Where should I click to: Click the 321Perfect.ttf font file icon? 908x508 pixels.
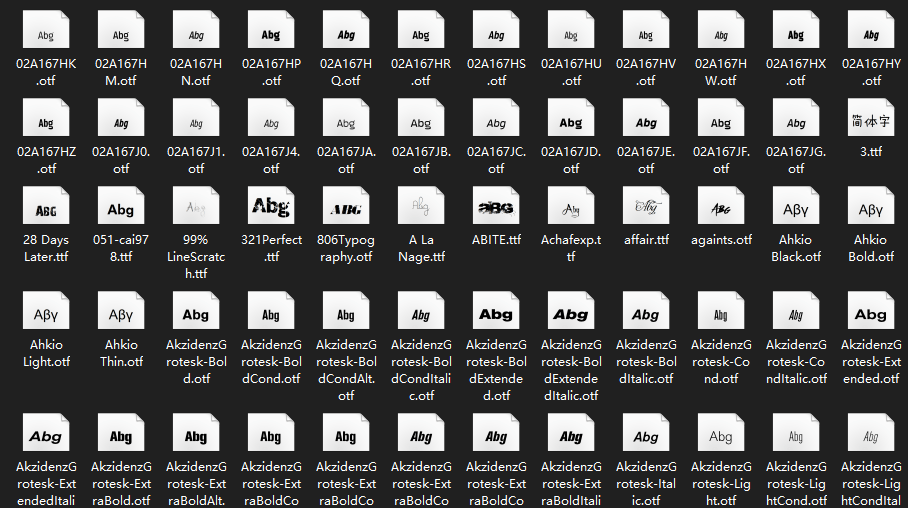point(271,207)
